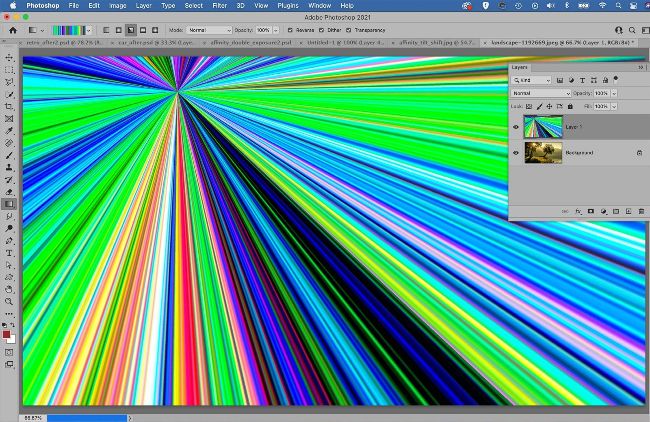
Task: Select the Gradient tool in toolbar
Action: point(9,204)
